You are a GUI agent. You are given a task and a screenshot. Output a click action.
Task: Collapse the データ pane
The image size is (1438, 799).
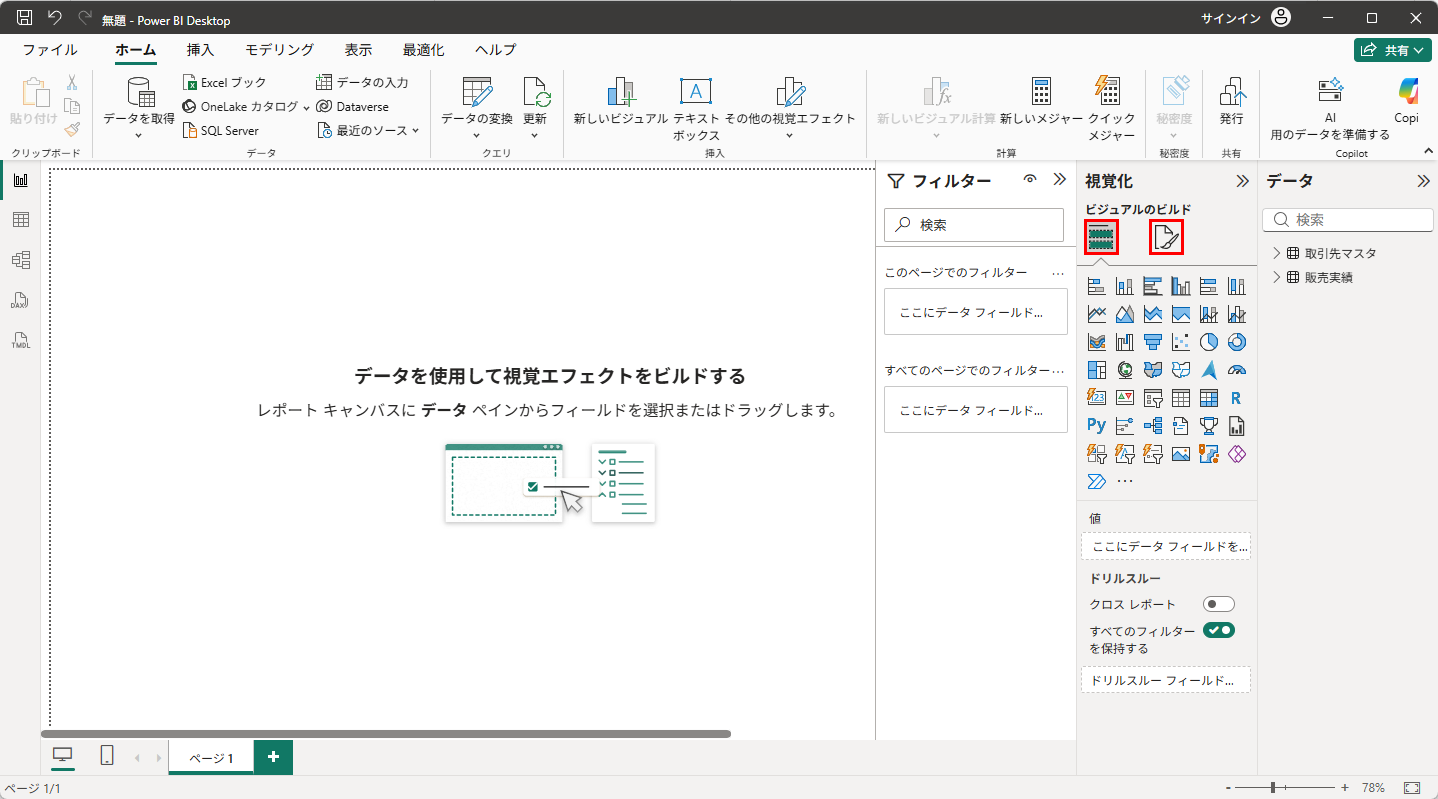click(1423, 181)
